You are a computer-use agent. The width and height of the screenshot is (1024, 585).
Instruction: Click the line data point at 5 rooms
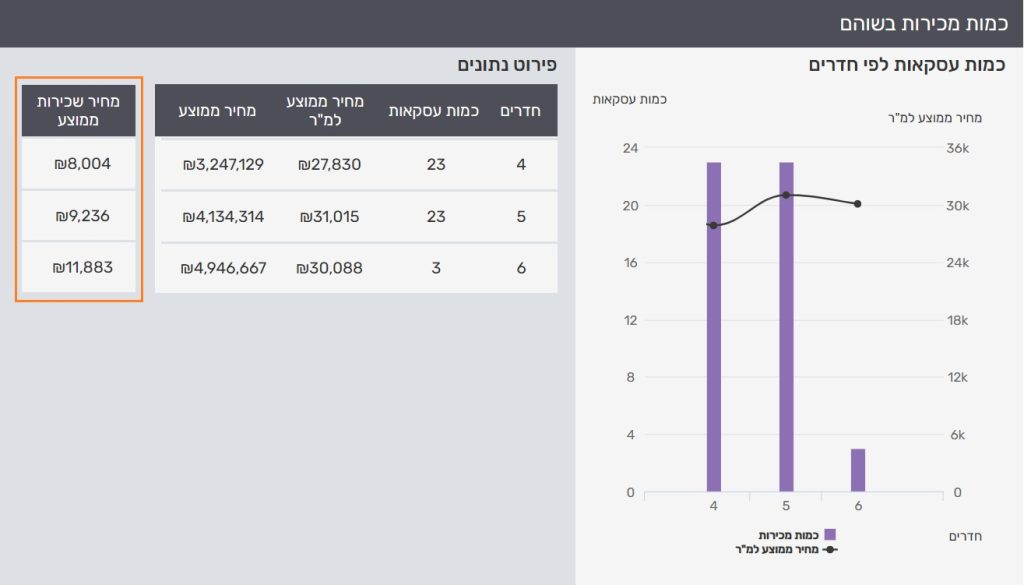[x=786, y=195]
